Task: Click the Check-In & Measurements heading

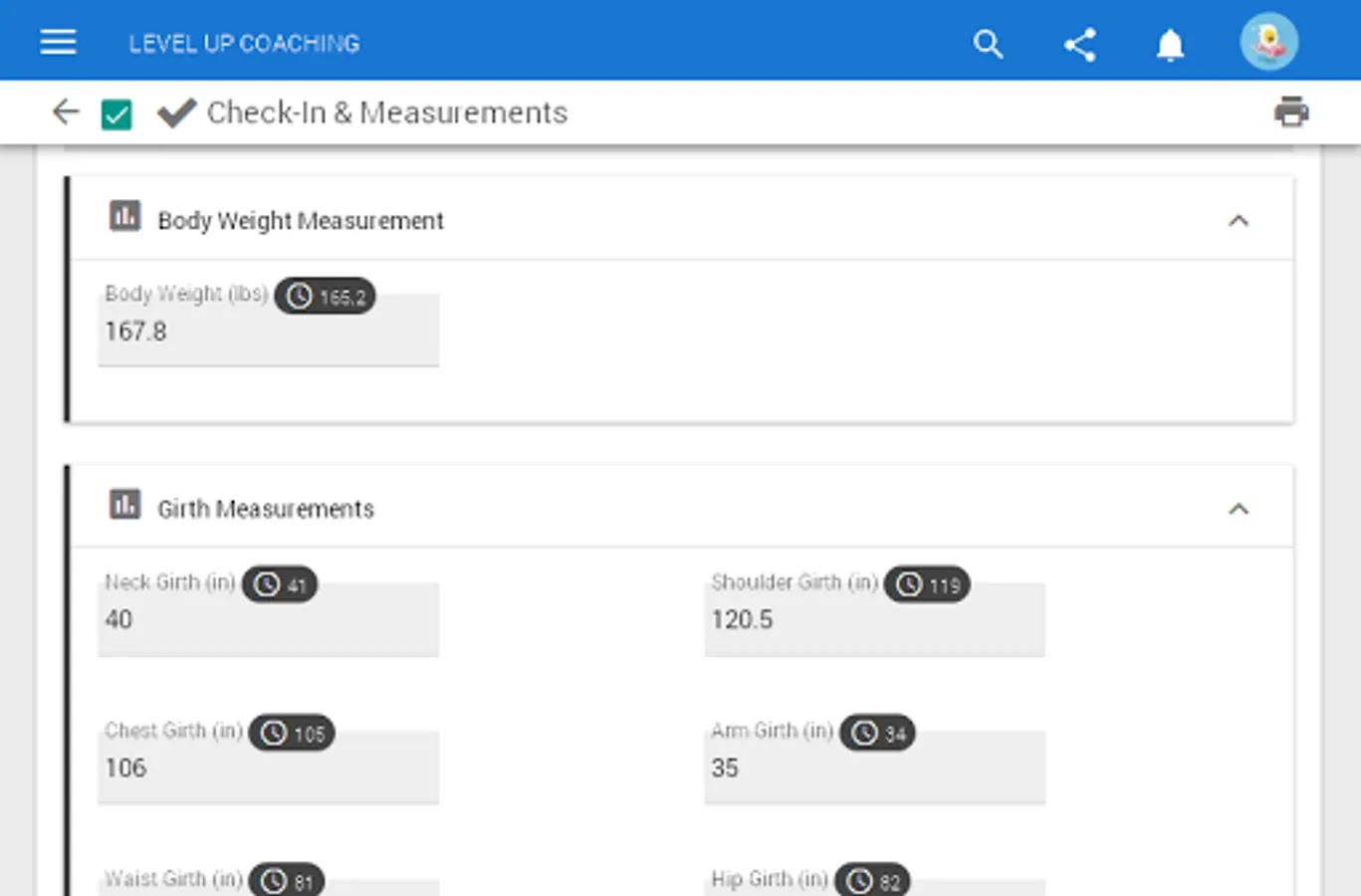Action: (387, 112)
